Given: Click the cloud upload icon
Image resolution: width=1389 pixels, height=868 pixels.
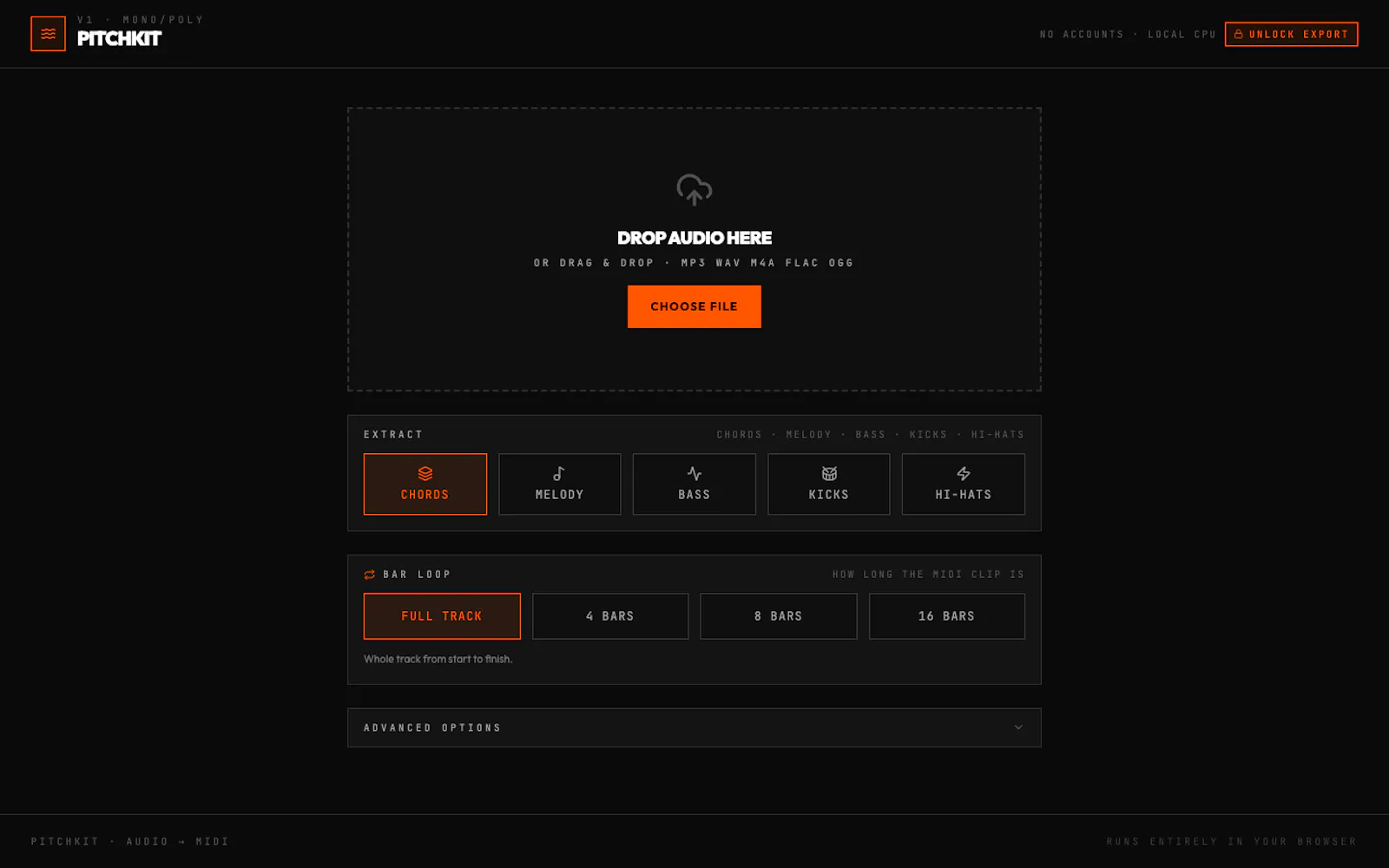Looking at the screenshot, I should tap(694, 189).
